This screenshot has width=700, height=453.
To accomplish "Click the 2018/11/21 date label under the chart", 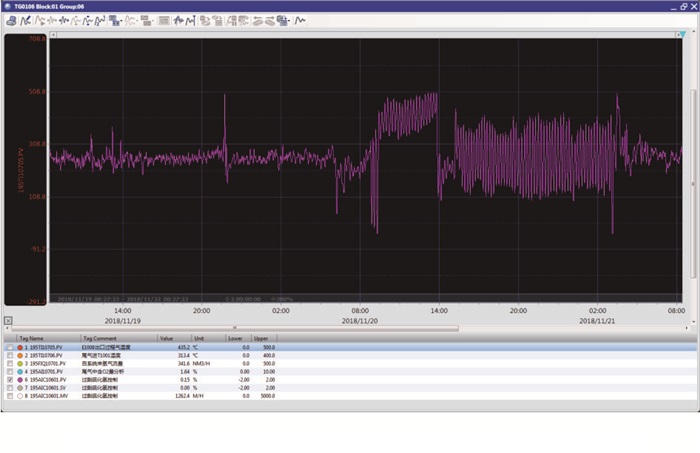I will pos(597,321).
